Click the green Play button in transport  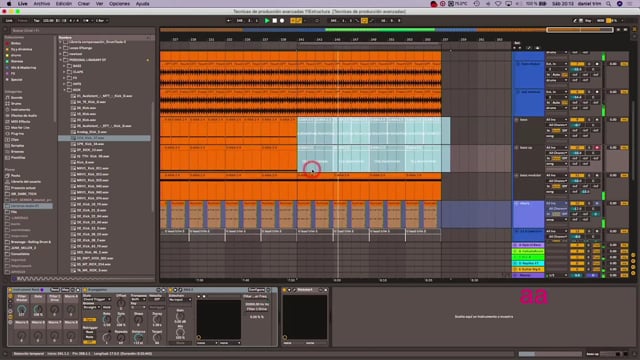pyautogui.click(x=267, y=20)
